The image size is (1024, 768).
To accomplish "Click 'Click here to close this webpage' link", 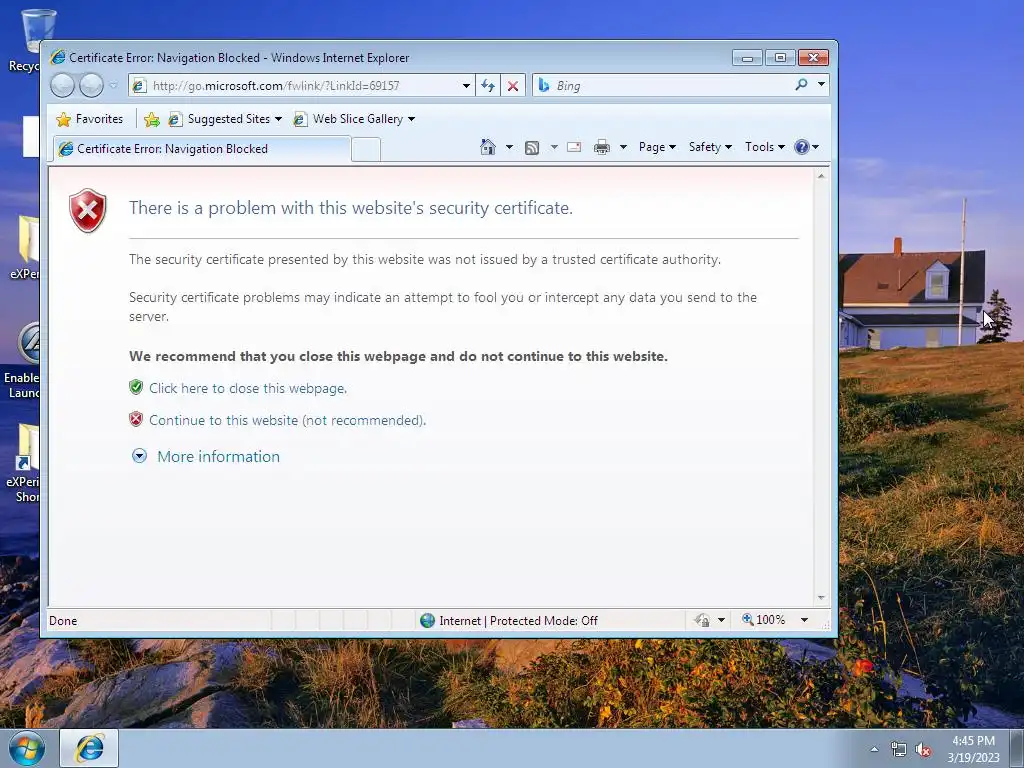I will (x=248, y=388).
